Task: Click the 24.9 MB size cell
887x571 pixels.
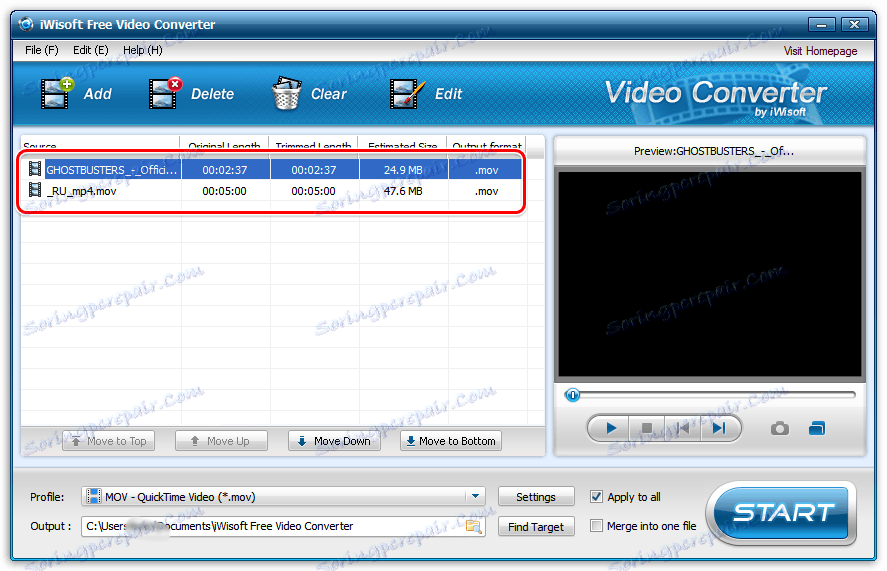Action: pyautogui.click(x=403, y=169)
